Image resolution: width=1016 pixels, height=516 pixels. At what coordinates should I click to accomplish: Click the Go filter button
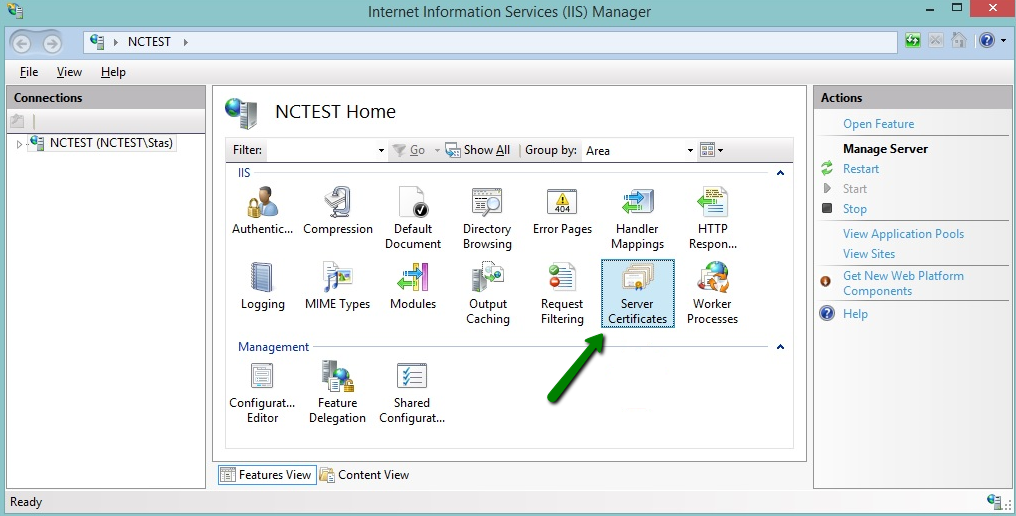click(409, 150)
